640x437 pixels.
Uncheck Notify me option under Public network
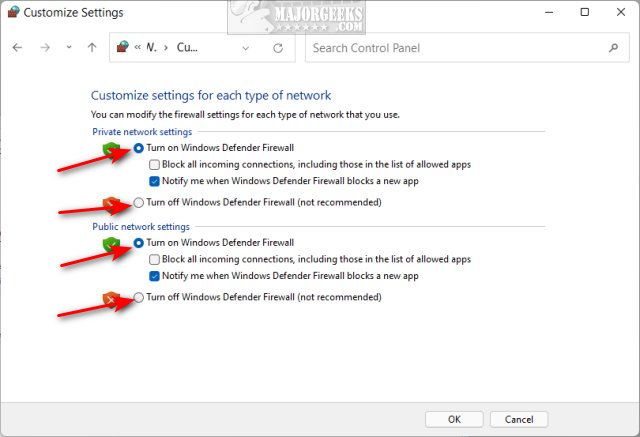click(154, 276)
